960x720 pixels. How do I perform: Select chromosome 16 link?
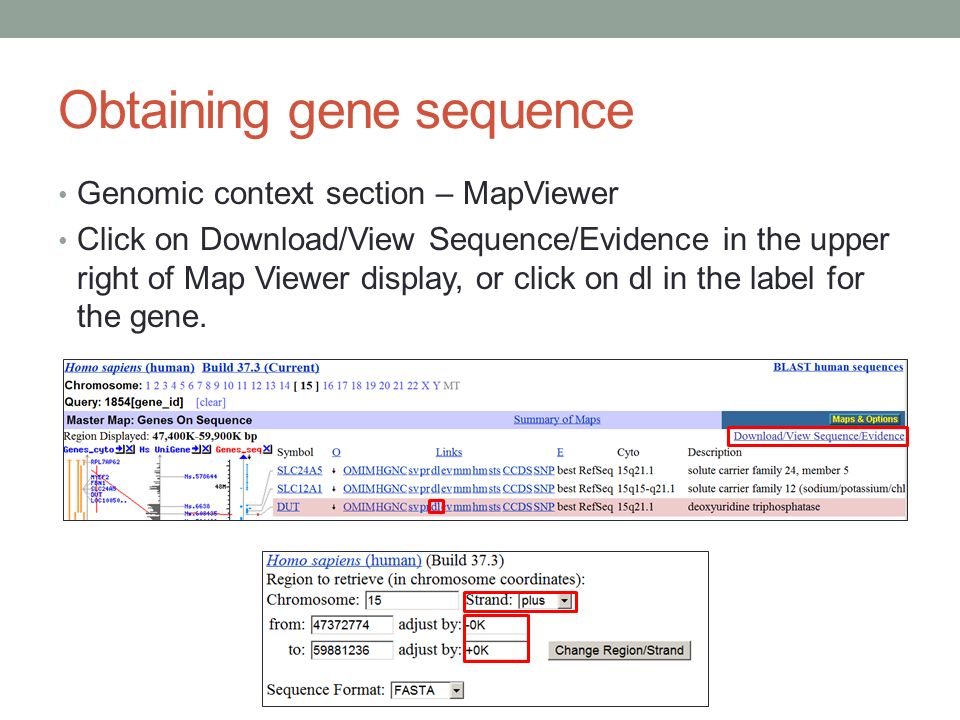click(x=328, y=386)
